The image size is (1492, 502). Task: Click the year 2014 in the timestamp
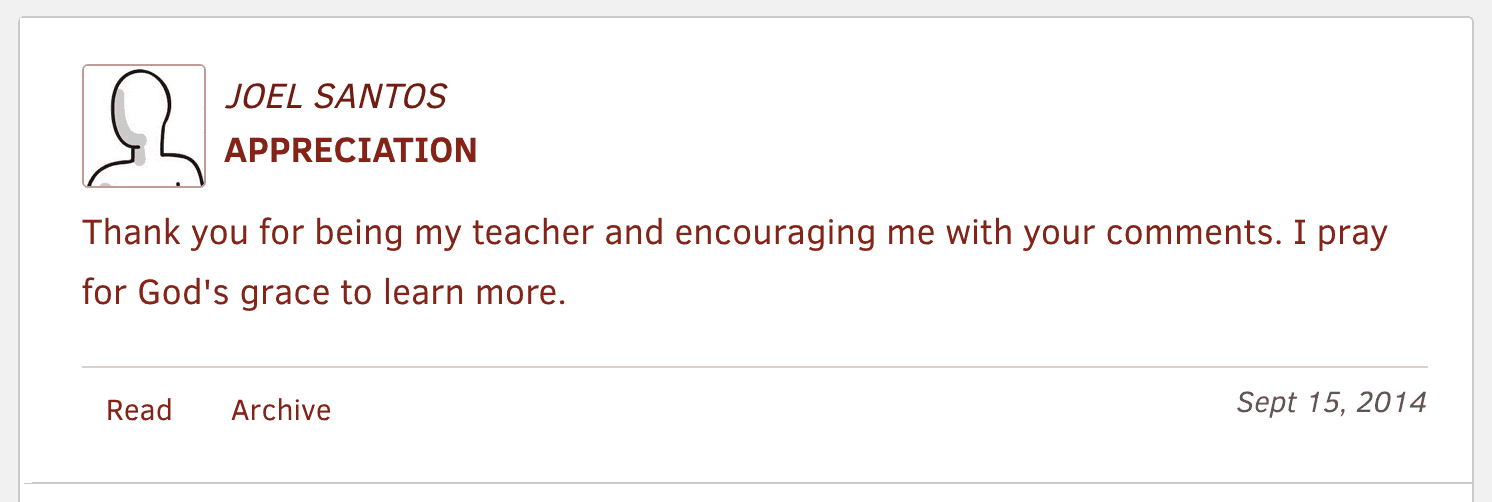click(x=1392, y=402)
